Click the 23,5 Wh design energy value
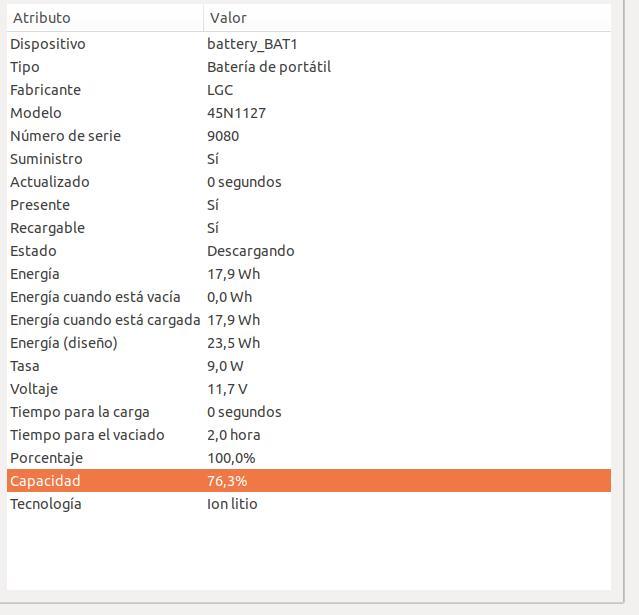Image resolution: width=639 pixels, height=615 pixels. tap(234, 343)
